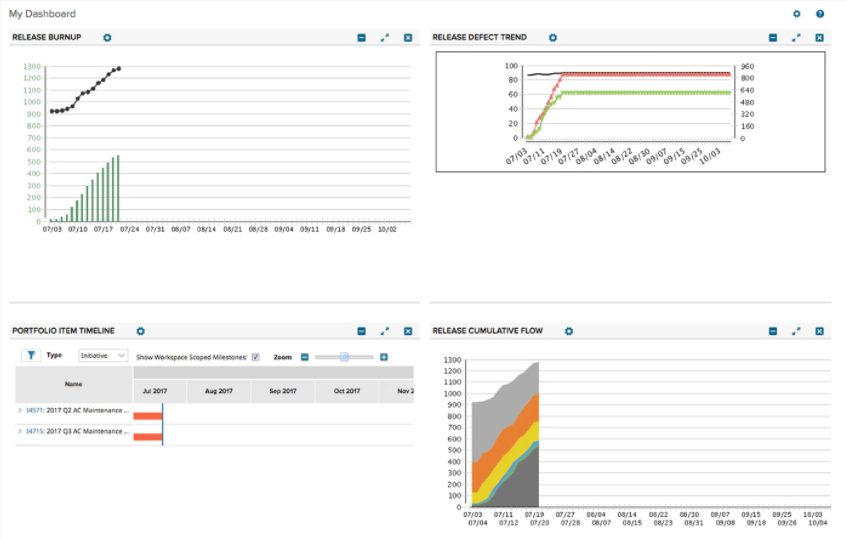Screen dimensions: 847x539
Task: Toggle Show Workspace Scoped Milestones checkbox
Action: pos(256,356)
